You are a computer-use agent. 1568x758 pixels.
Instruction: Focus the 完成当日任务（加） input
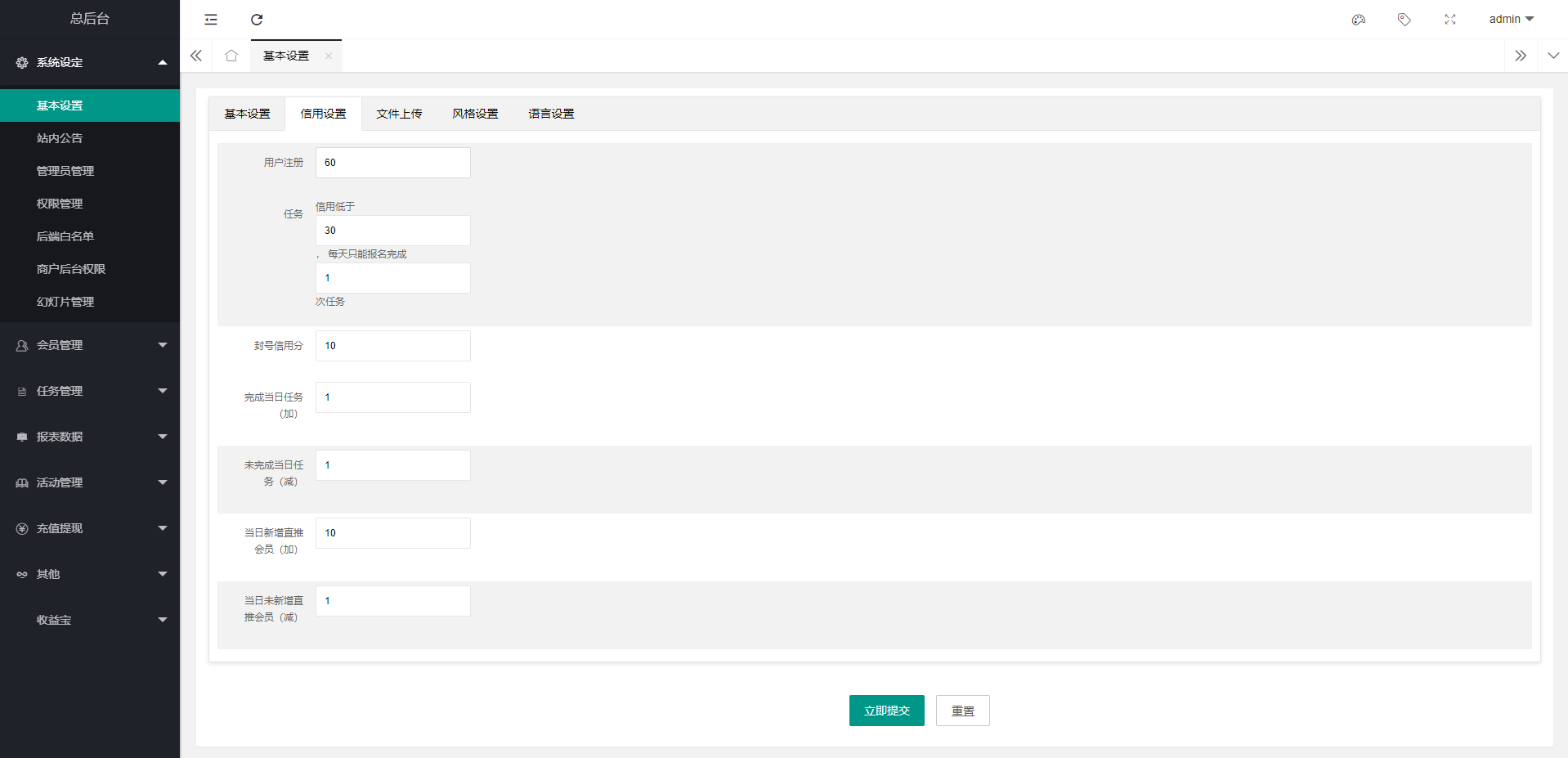coord(393,397)
